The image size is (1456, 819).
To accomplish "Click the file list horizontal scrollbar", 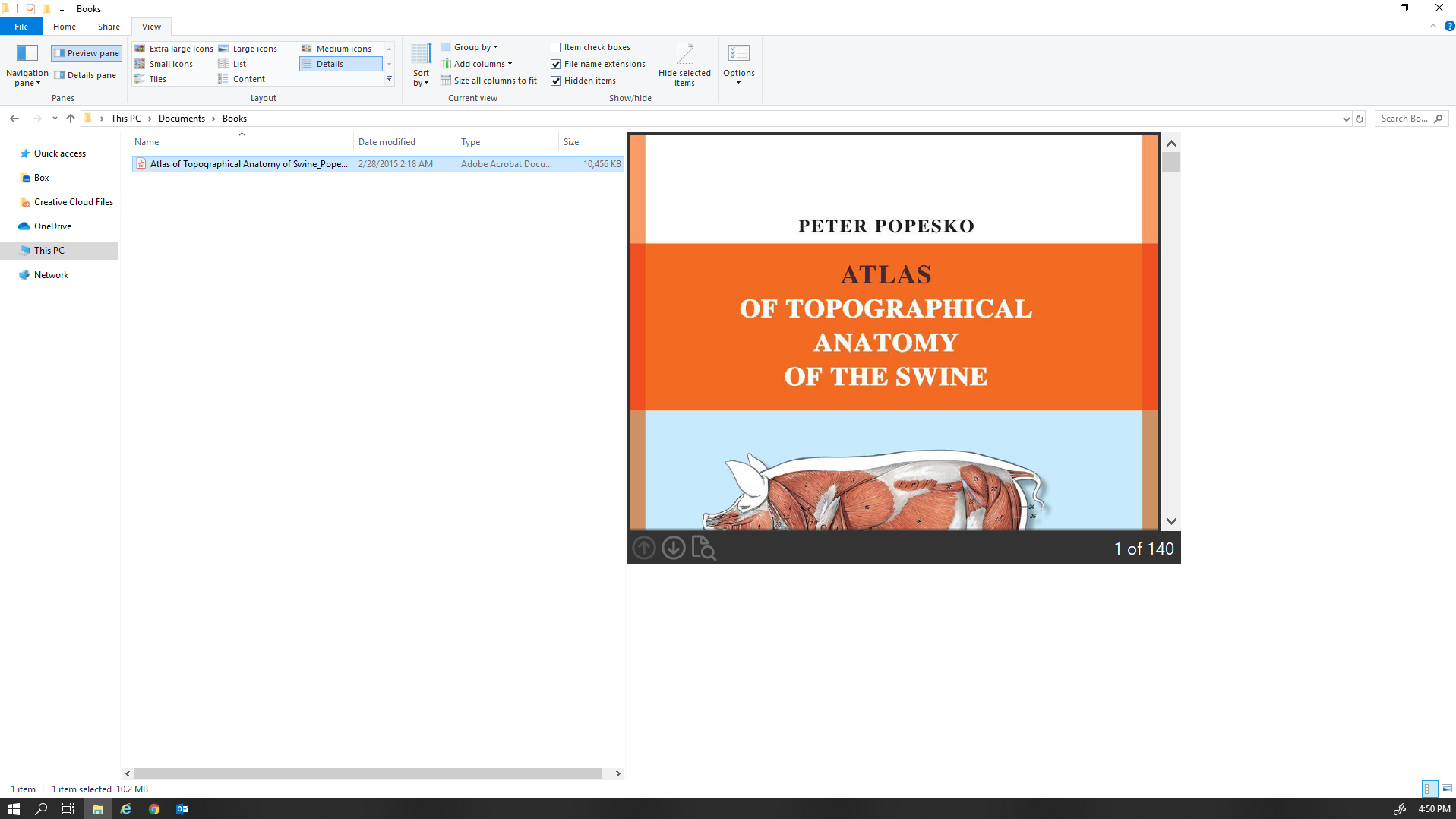I will coord(368,773).
